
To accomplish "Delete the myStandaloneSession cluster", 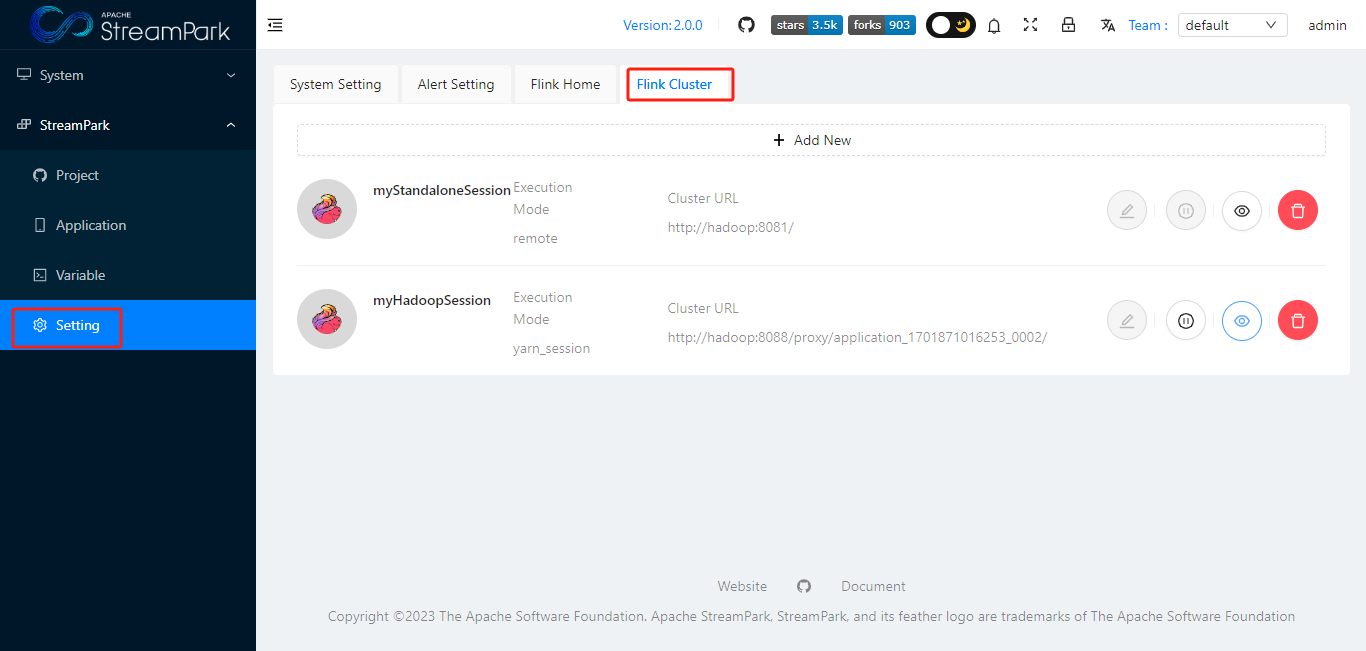I will pos(1297,210).
